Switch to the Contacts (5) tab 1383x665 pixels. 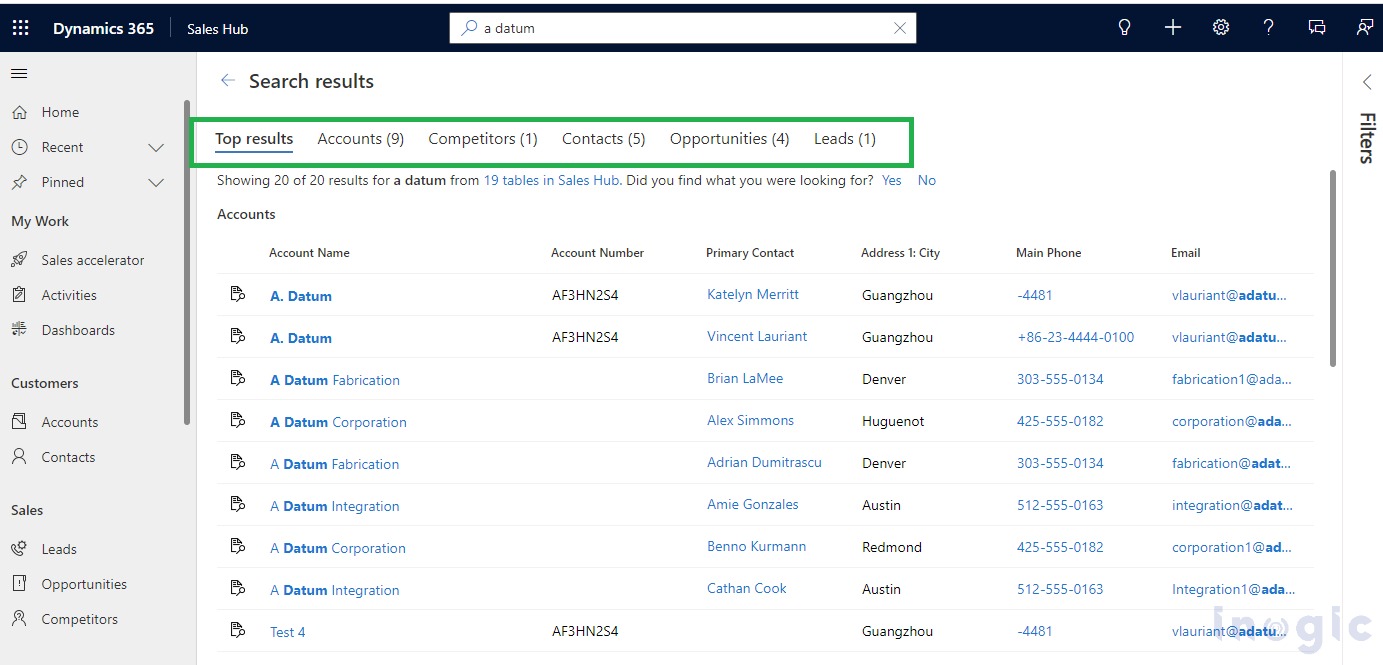[x=604, y=139]
